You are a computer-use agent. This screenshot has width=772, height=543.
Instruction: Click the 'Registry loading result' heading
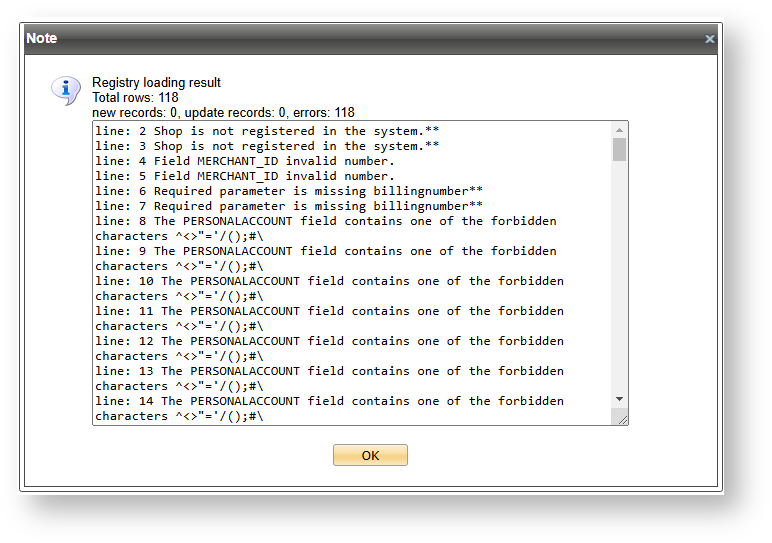156,82
